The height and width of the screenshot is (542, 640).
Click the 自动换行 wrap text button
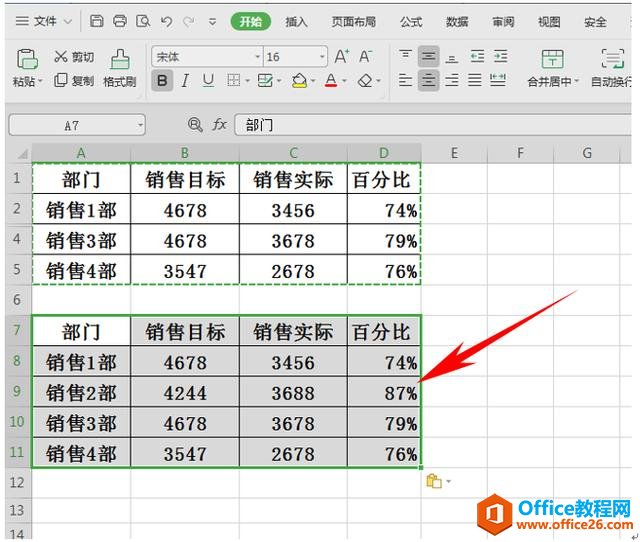point(611,68)
